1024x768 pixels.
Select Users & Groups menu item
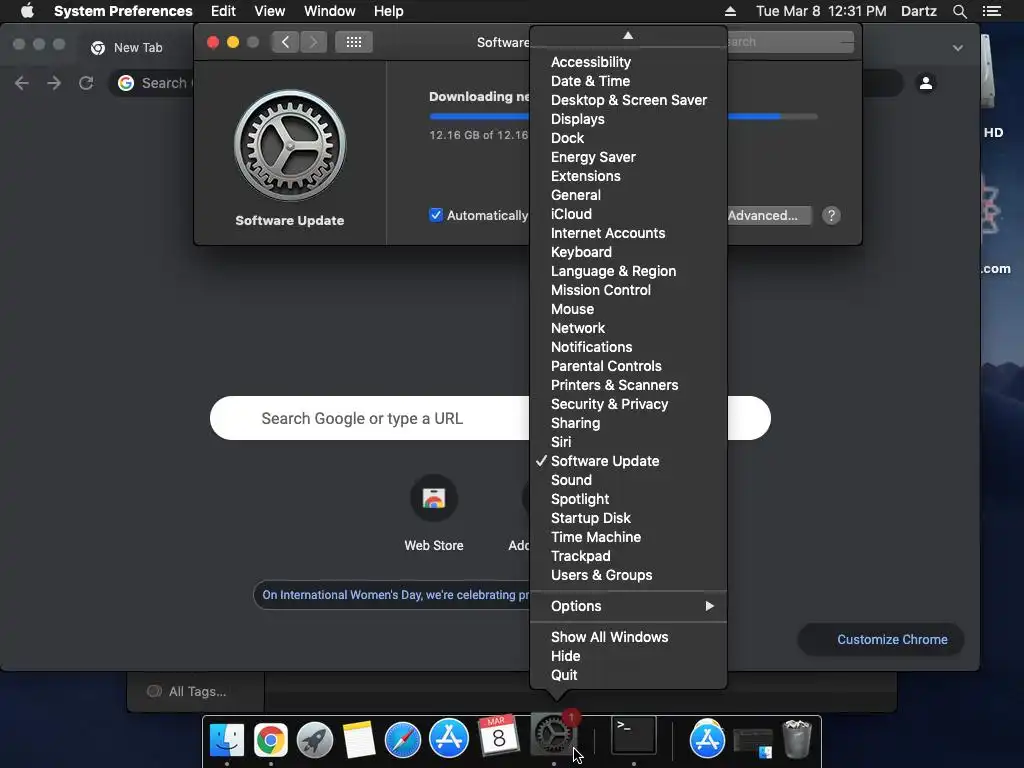628,575
